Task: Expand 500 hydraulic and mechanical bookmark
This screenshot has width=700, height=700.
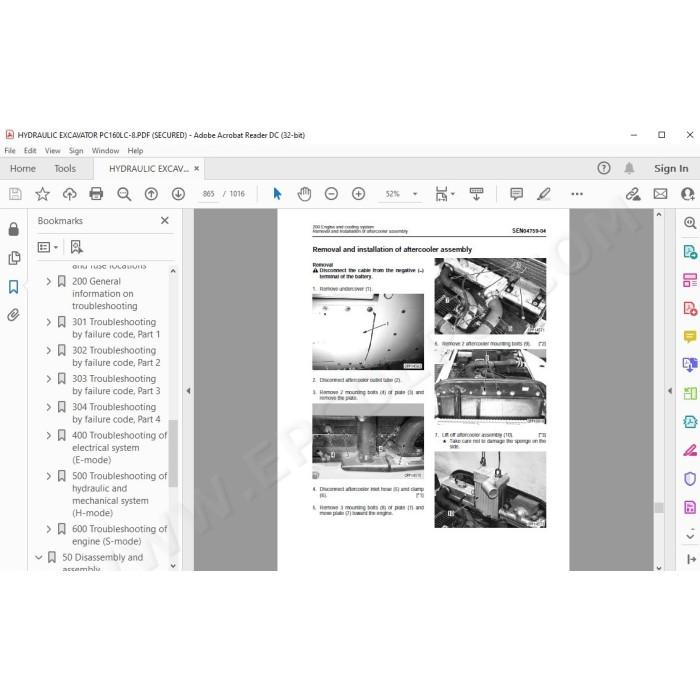Action: tap(49, 476)
